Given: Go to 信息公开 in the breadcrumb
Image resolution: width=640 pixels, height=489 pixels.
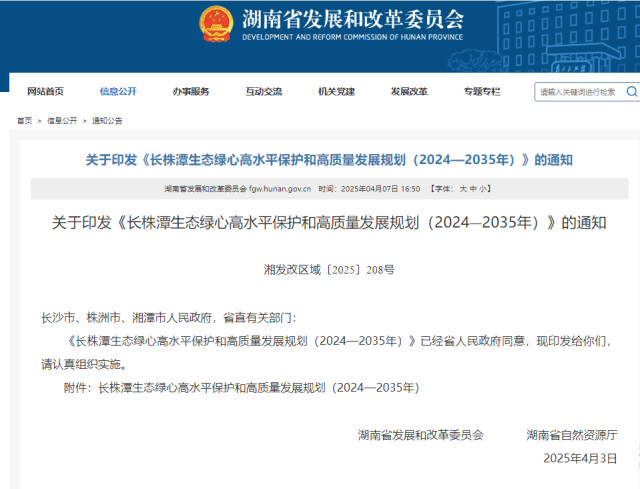Looking at the screenshot, I should point(62,120).
